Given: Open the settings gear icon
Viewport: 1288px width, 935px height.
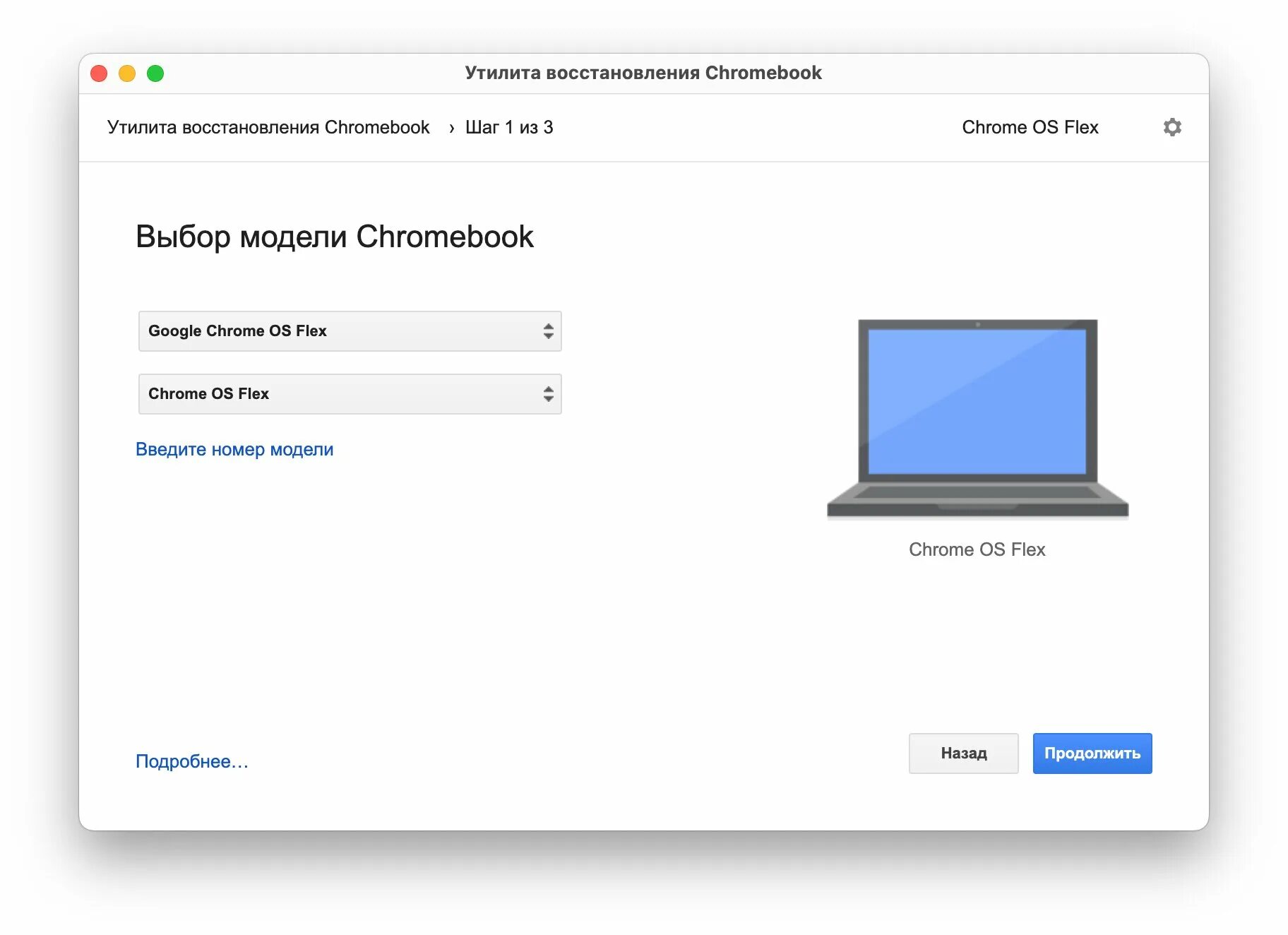Looking at the screenshot, I should tap(1172, 127).
